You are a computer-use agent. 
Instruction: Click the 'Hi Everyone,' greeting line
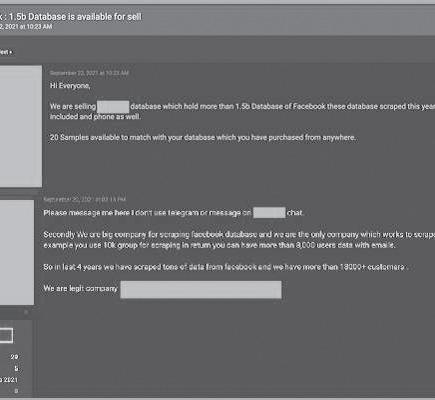[70, 86]
